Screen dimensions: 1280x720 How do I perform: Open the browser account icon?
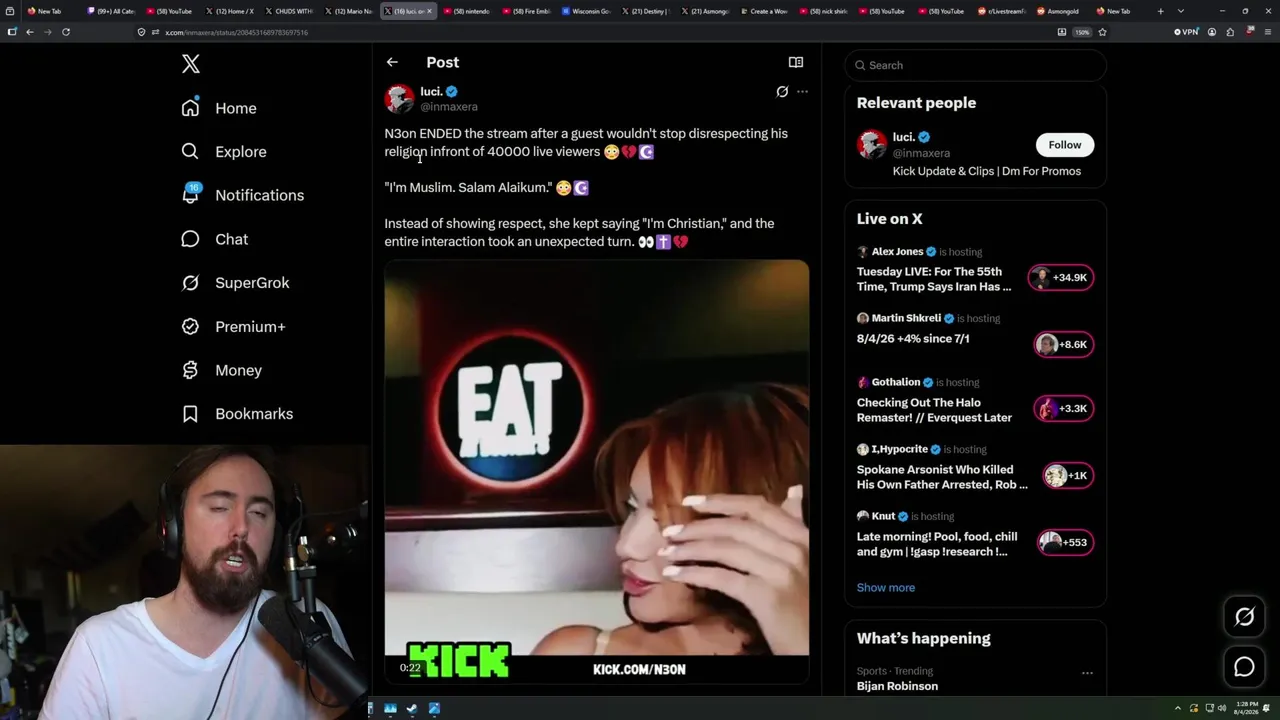[1212, 32]
